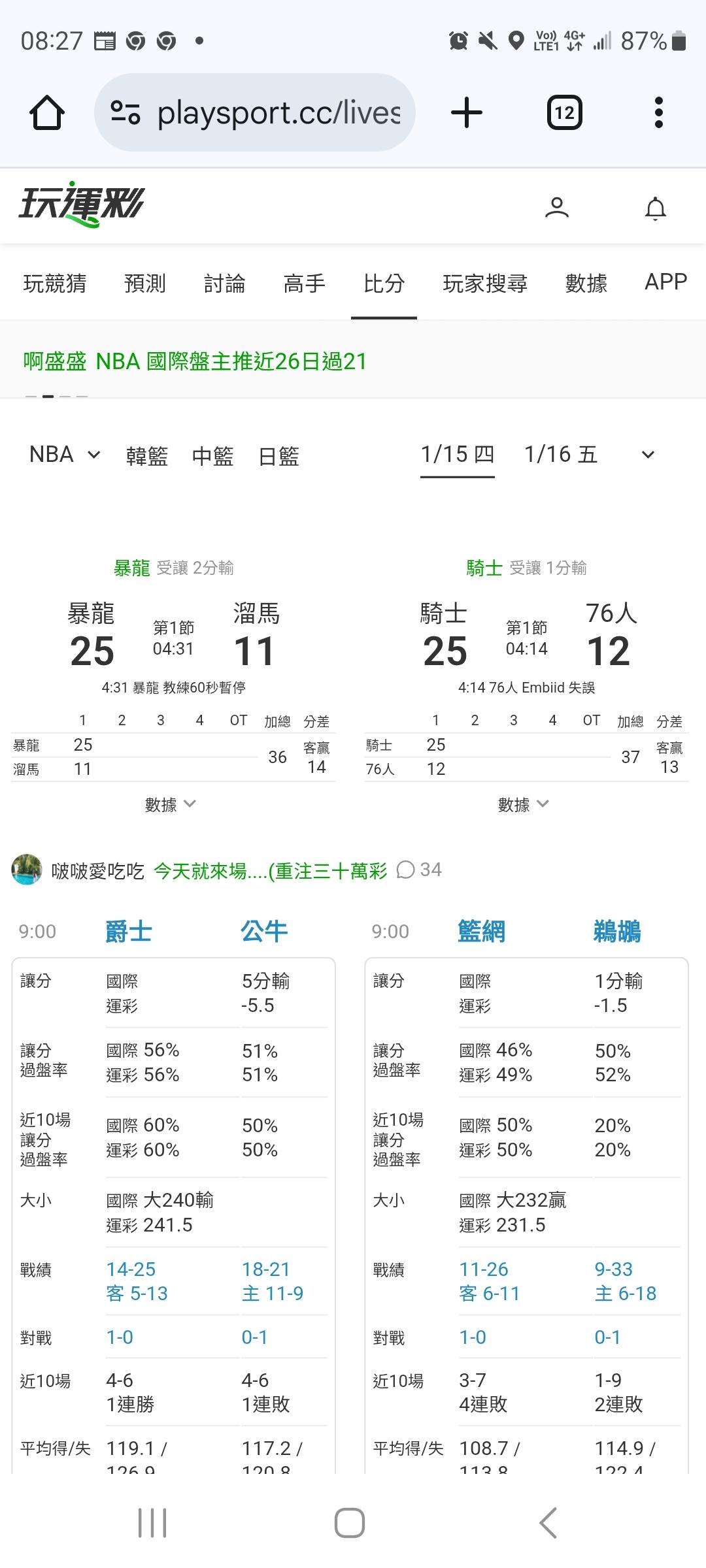706x1568 pixels.
Task: Tap the 啵啵愛吃吃 user avatar
Action: pyautogui.click(x=27, y=870)
